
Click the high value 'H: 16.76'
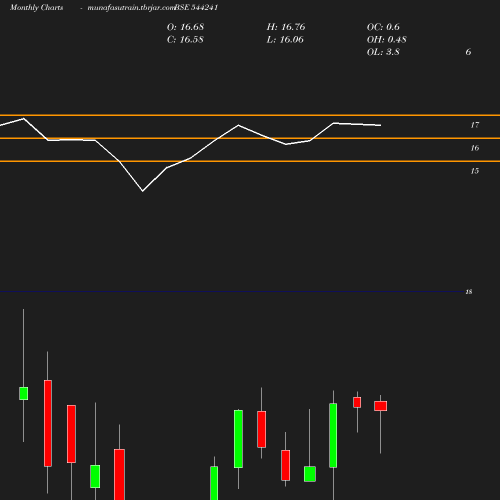286,27
